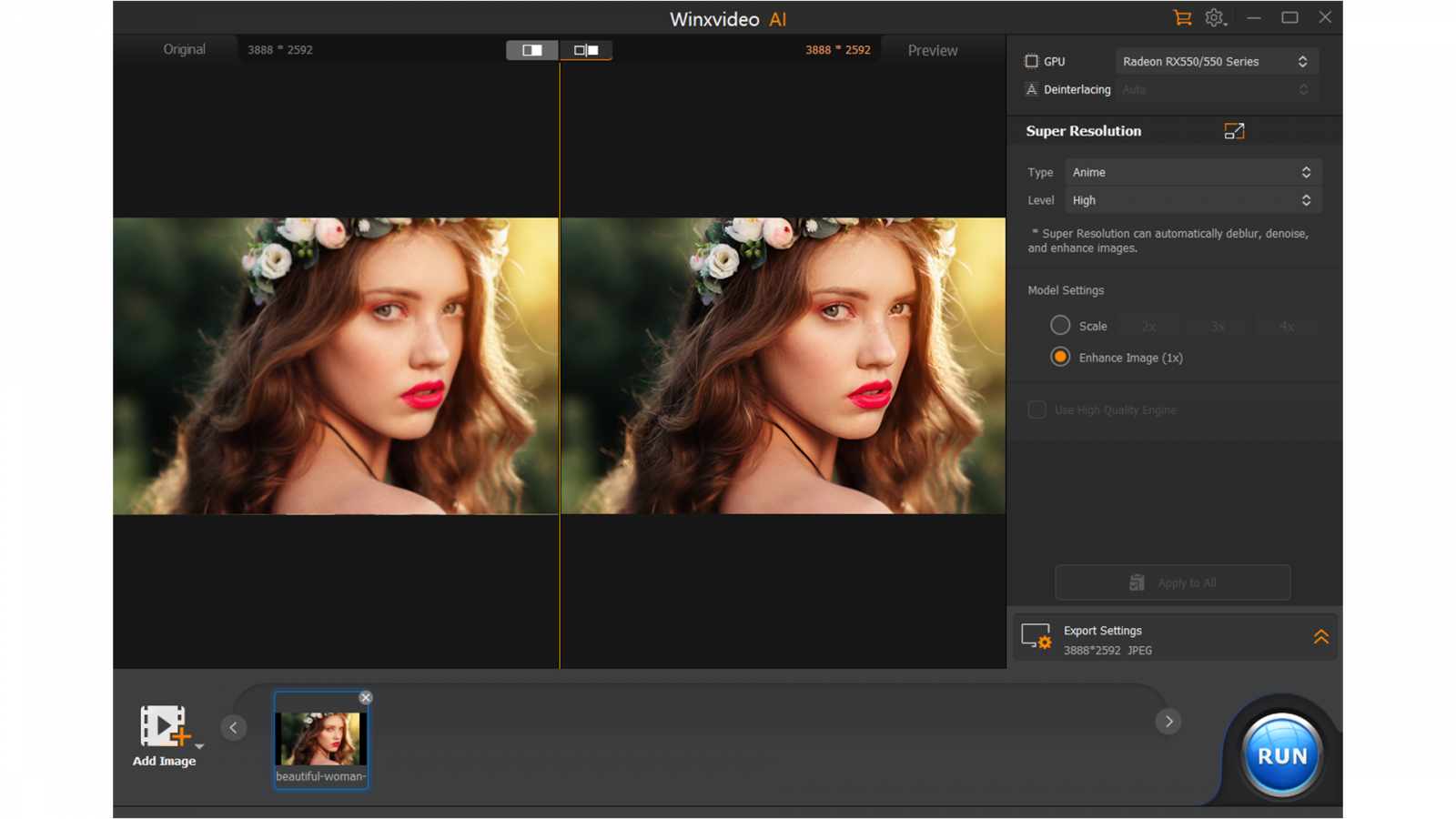Viewport: 1456px width, 819px height.
Task: Open the Add Image dropdown arrow
Action: click(x=200, y=746)
